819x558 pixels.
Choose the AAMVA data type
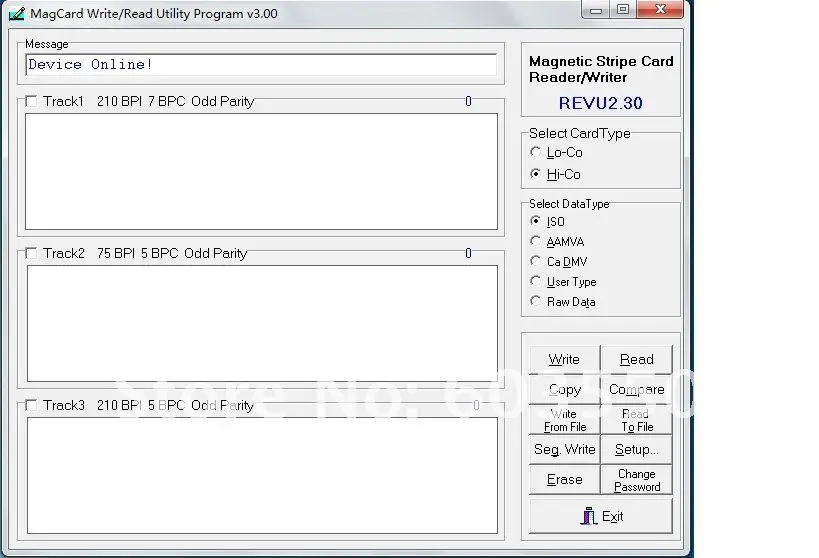point(535,241)
